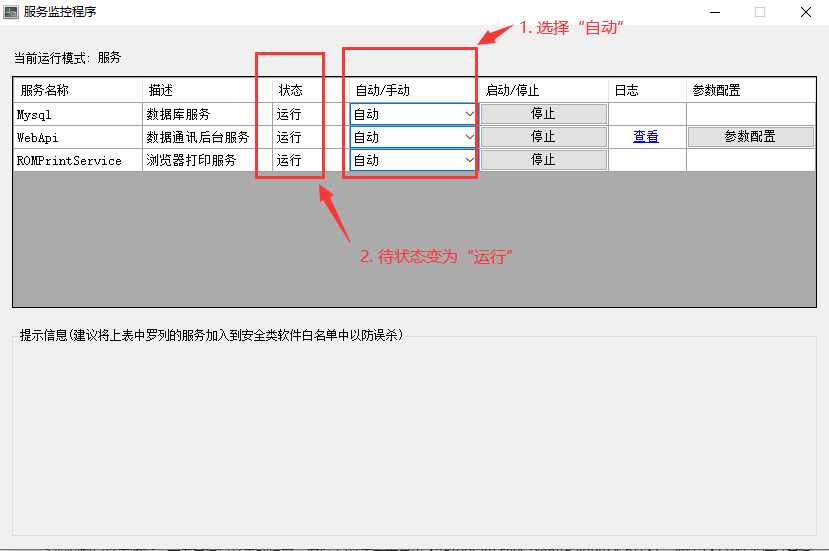Viewport: 829px width, 551px height.
Task: Click the 服务名称 column header
Action: pyautogui.click(x=77, y=90)
